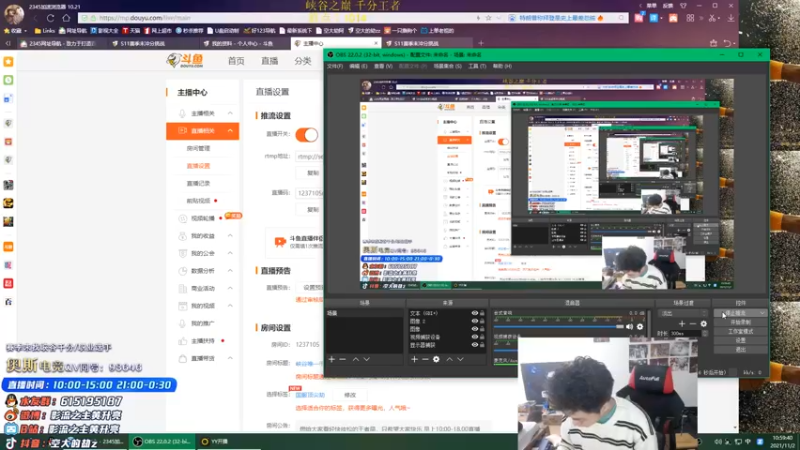The image size is (800, 450).
Task: Collapse 直播相关 orange section chevron
Action: (230, 131)
